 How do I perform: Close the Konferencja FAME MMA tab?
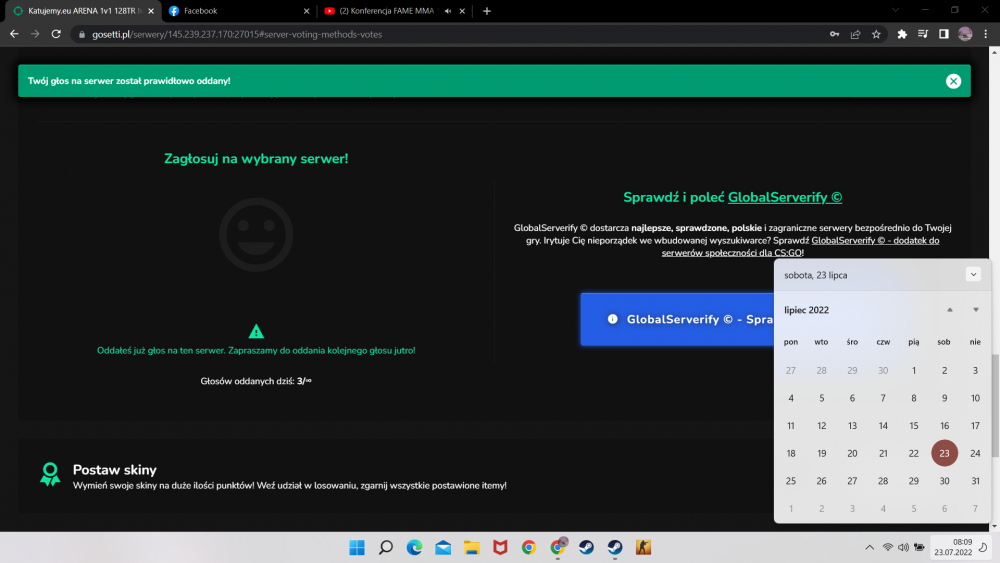click(462, 11)
